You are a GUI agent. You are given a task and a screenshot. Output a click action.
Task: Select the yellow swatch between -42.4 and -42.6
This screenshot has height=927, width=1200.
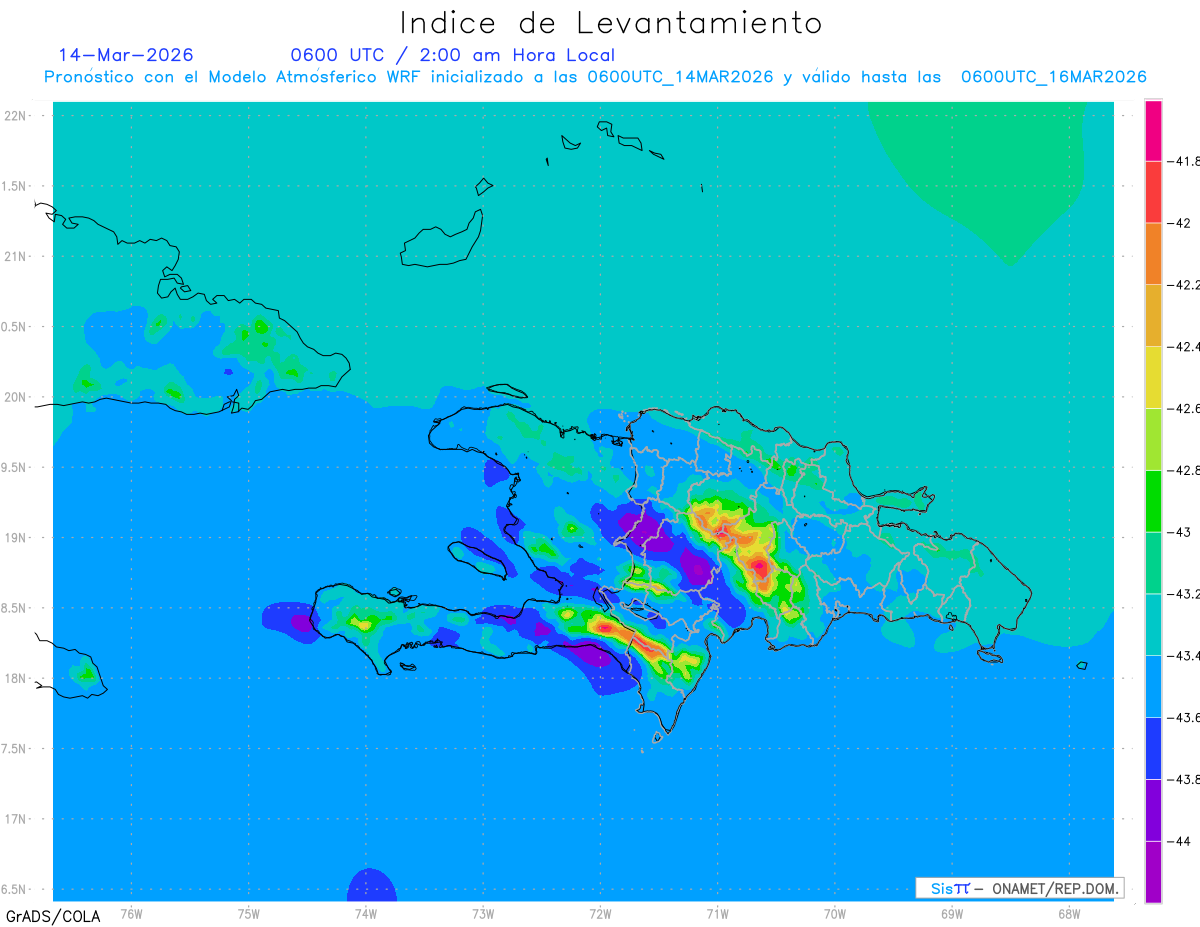click(x=1153, y=377)
